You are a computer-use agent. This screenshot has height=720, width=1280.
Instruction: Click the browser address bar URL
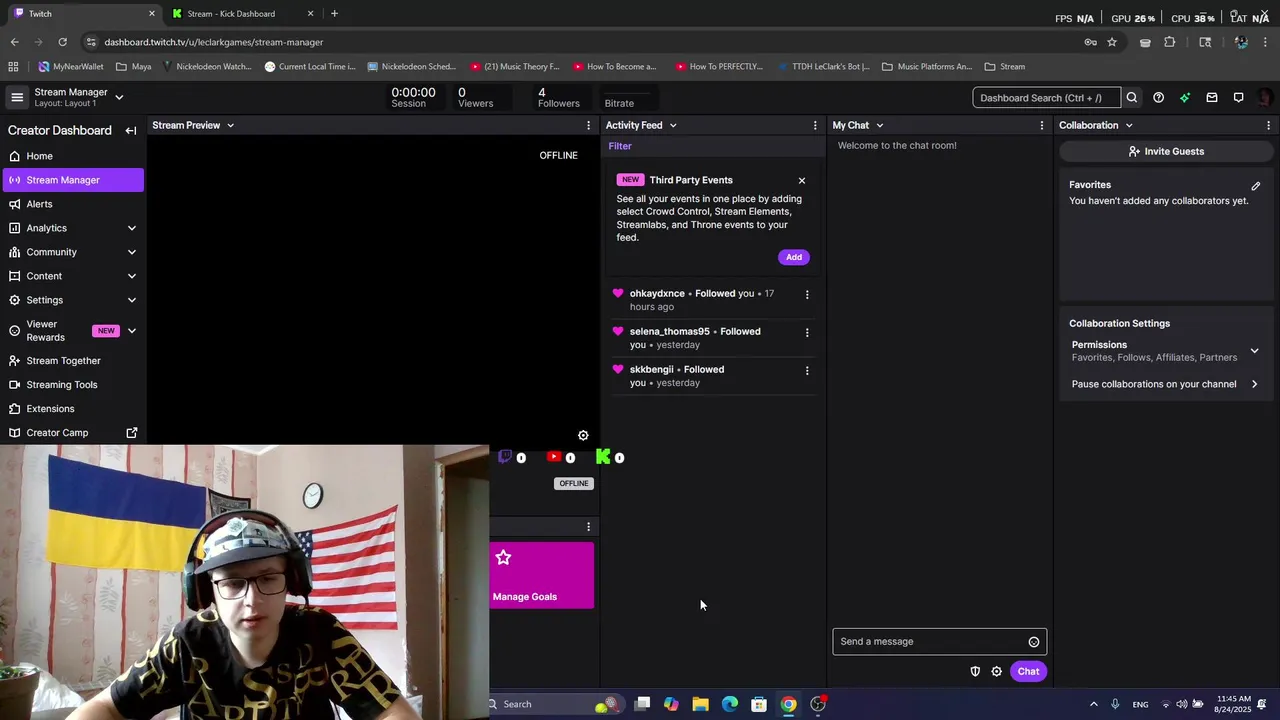pos(214,42)
